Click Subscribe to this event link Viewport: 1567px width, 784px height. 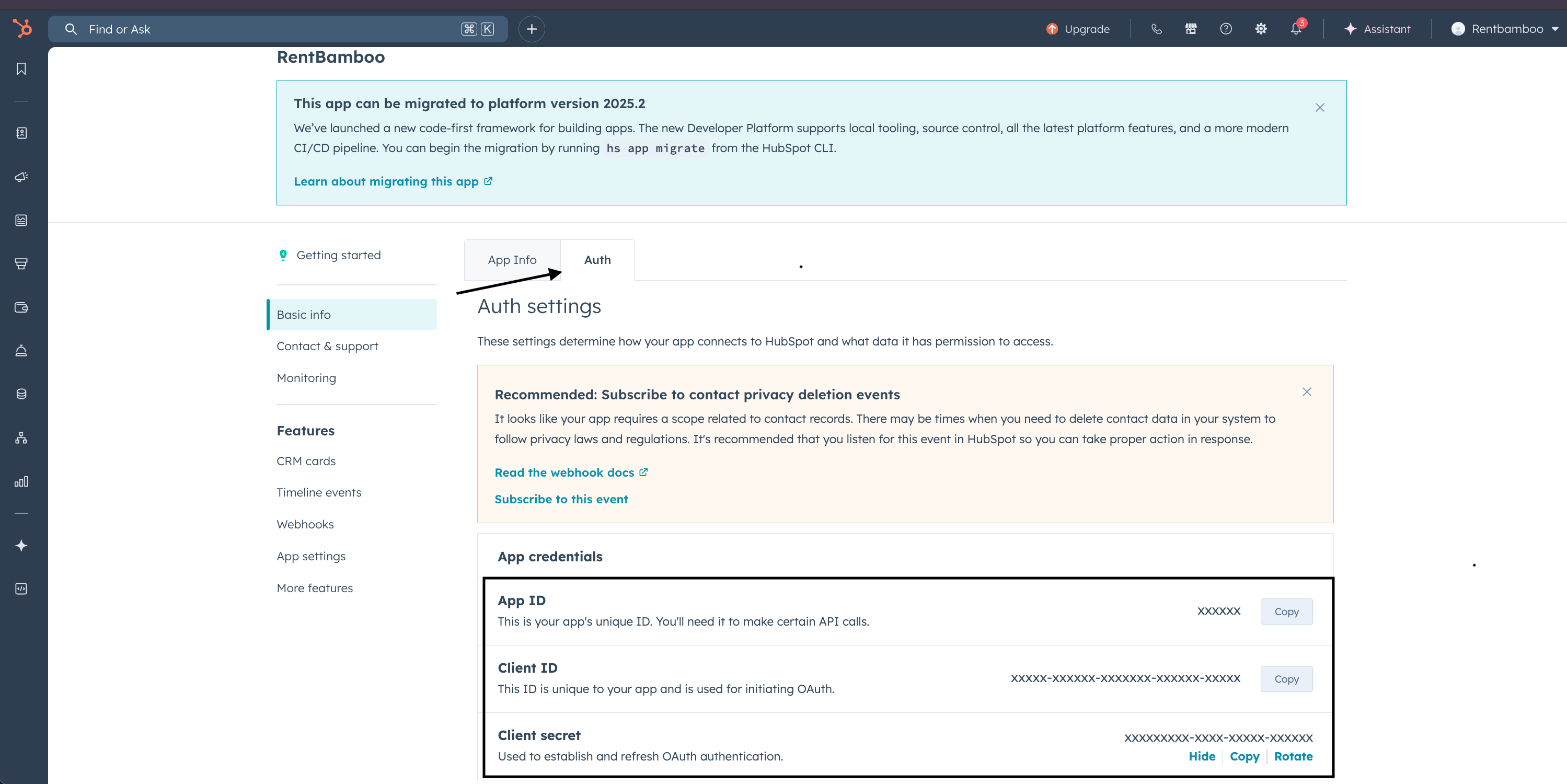coord(561,499)
